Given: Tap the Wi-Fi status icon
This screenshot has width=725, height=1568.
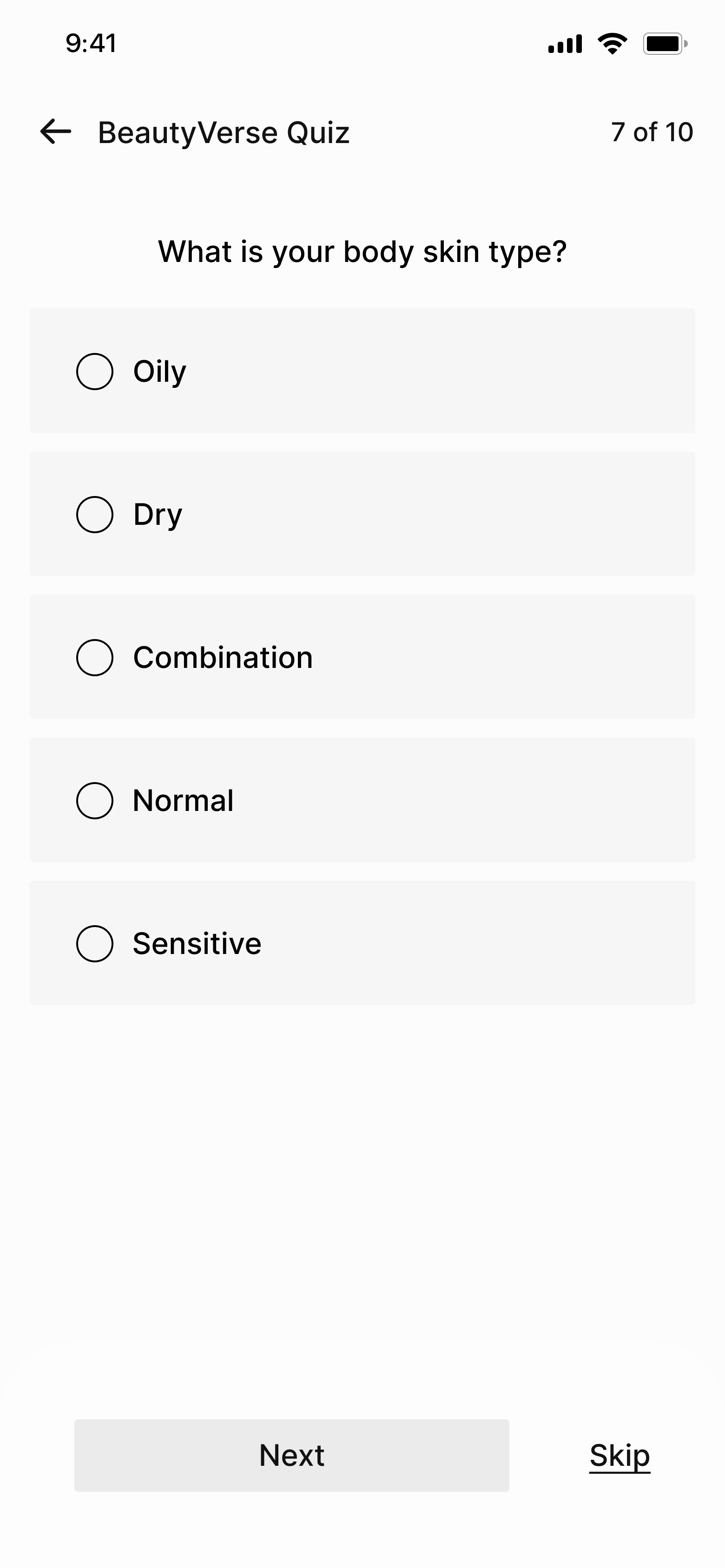Looking at the screenshot, I should click(x=612, y=44).
